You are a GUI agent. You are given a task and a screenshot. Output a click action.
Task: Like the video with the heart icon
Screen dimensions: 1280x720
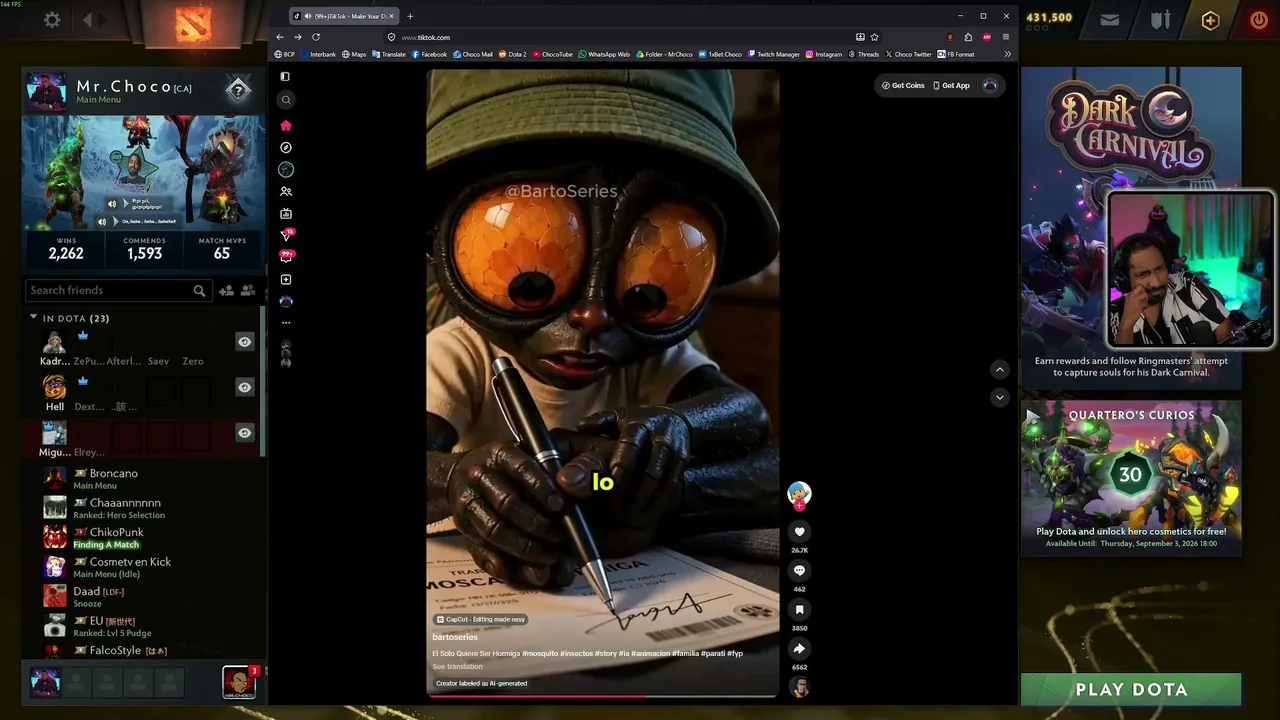[799, 532]
